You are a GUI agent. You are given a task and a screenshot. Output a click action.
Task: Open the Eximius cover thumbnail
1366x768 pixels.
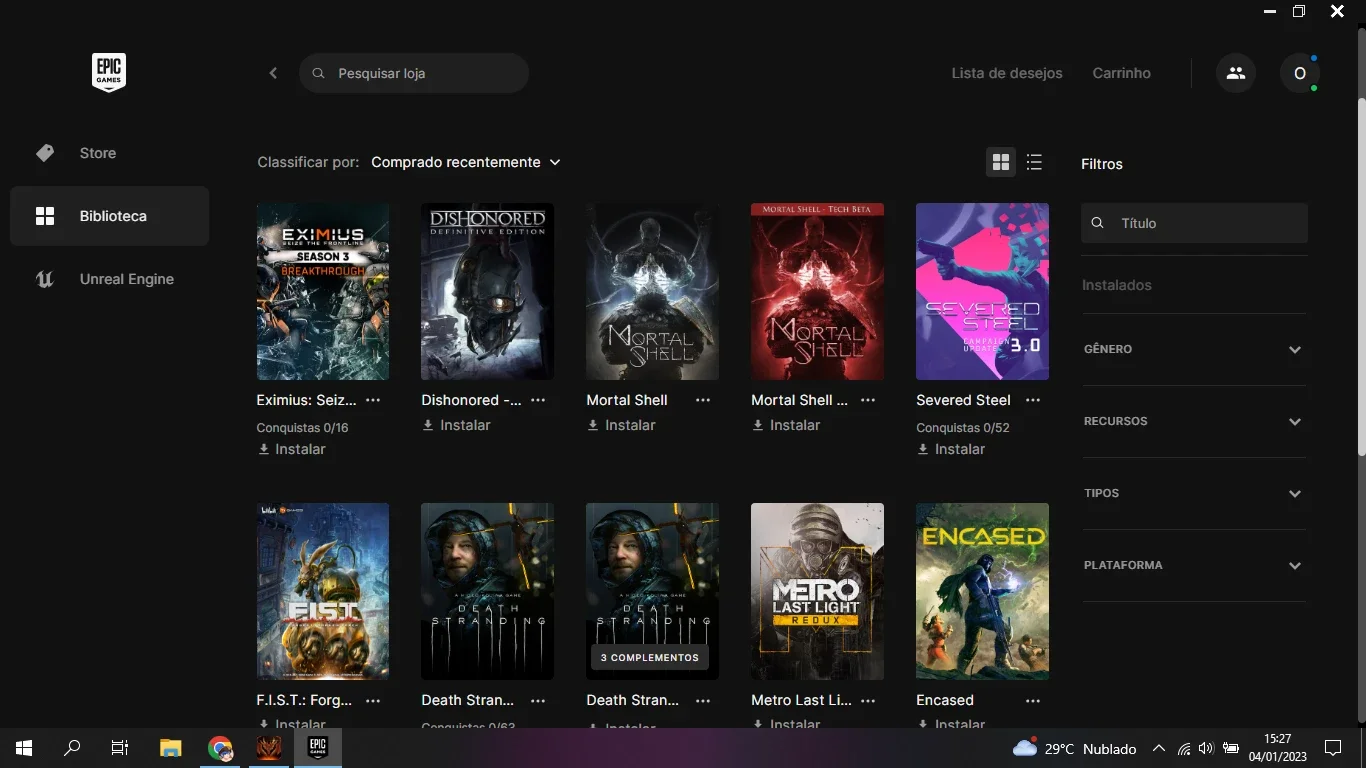click(323, 291)
